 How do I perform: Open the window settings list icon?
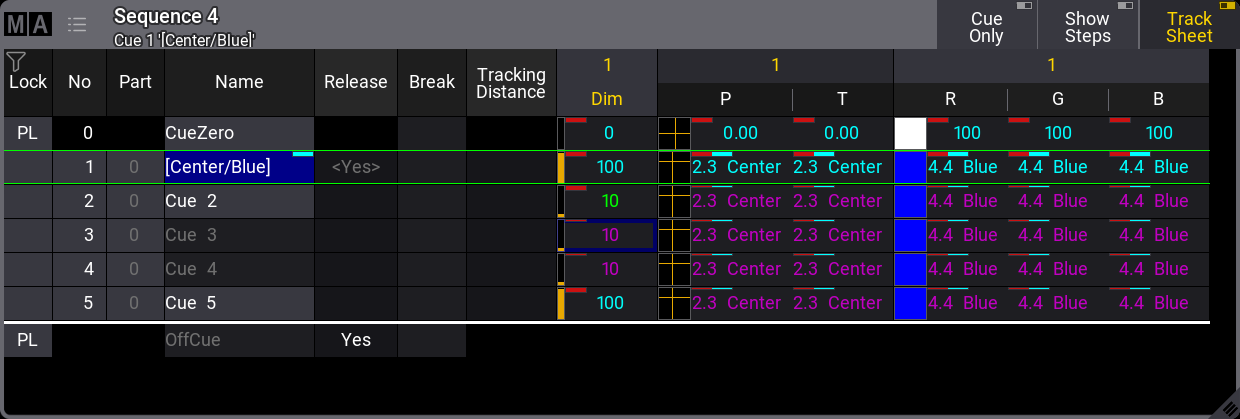coord(77,24)
